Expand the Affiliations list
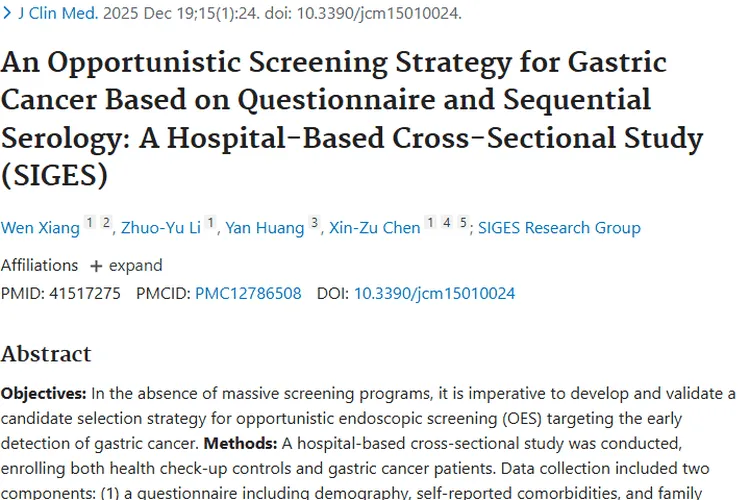 pos(126,265)
